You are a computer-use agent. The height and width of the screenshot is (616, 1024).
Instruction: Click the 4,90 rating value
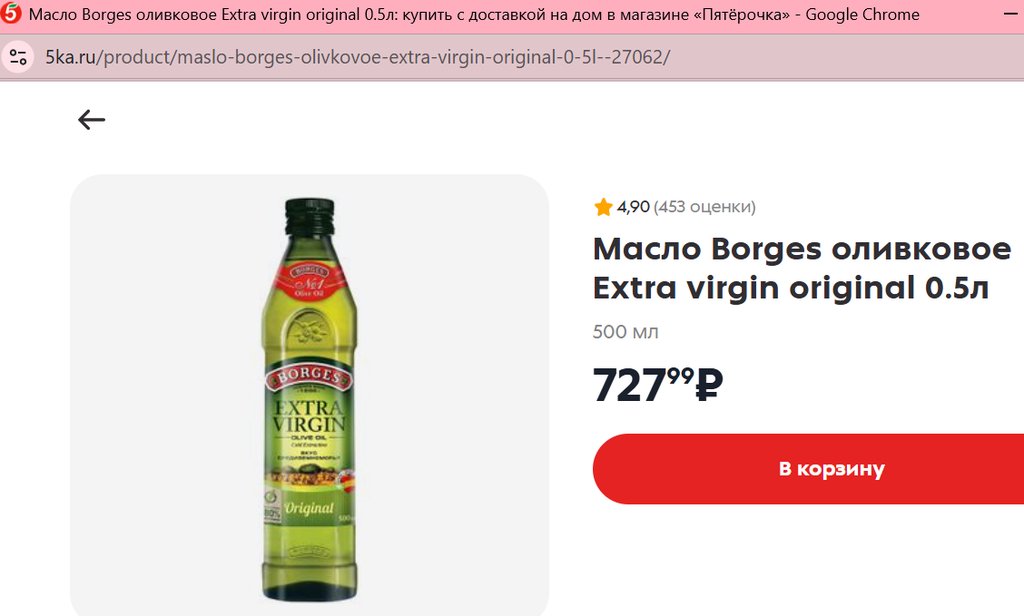pos(633,207)
